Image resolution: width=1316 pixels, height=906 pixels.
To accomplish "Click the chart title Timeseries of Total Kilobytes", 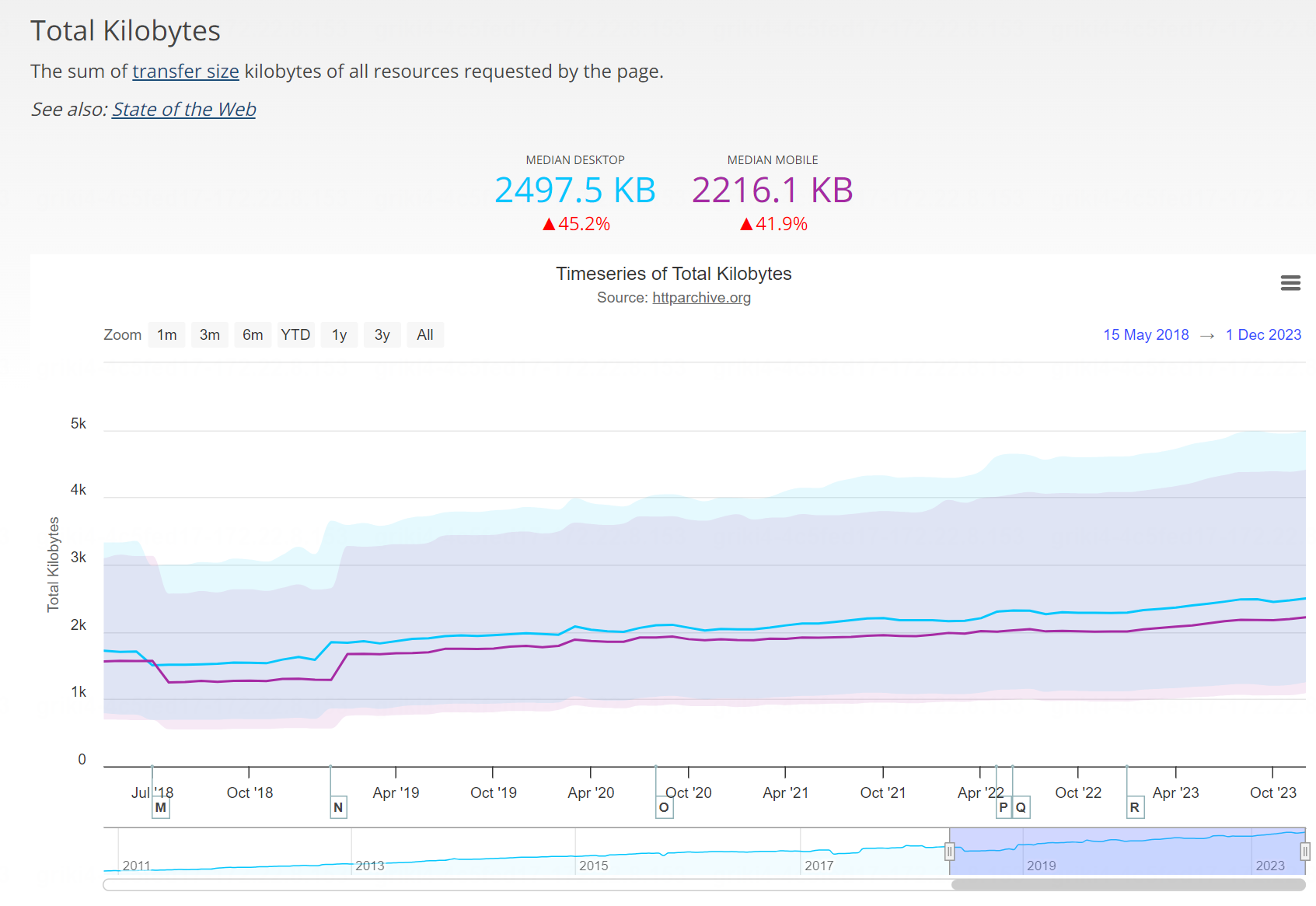I will (674, 274).
